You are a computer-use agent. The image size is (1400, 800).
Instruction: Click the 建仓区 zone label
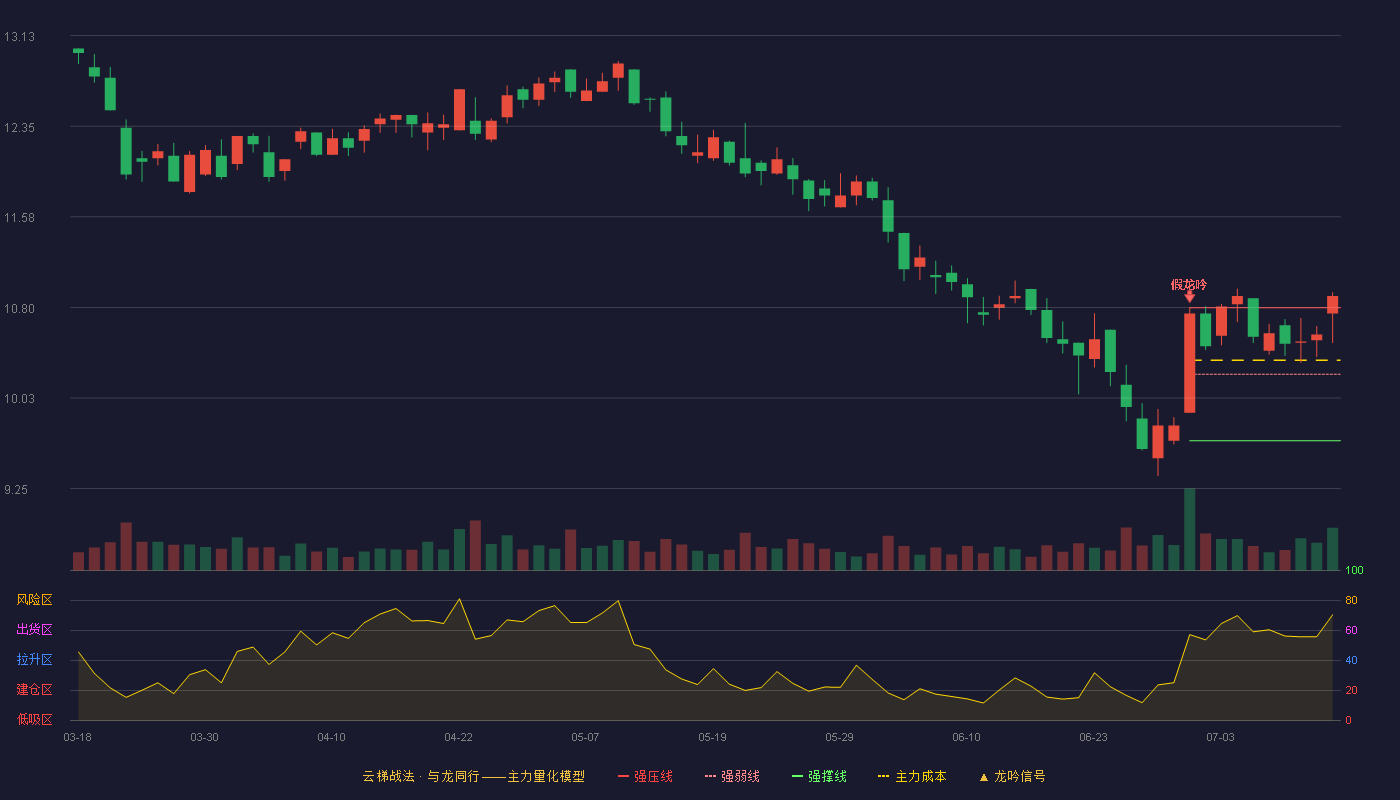(34, 690)
